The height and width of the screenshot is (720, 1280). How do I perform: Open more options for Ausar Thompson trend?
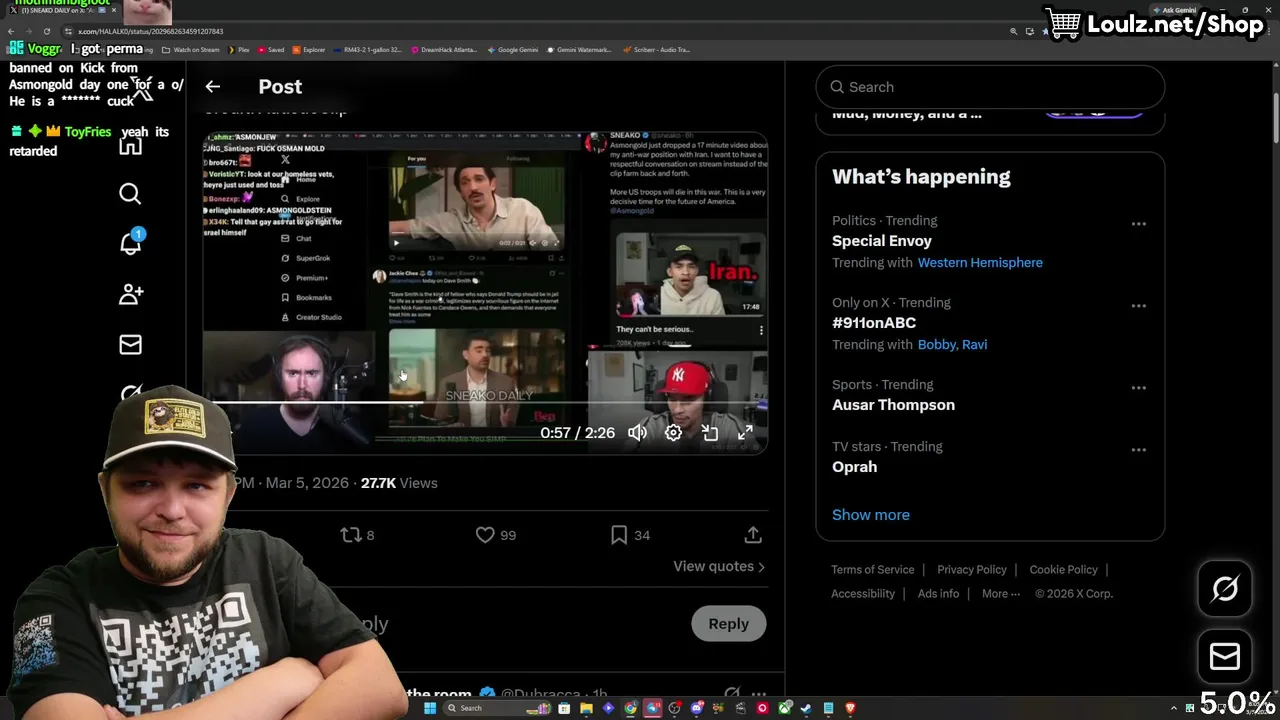click(x=1138, y=388)
